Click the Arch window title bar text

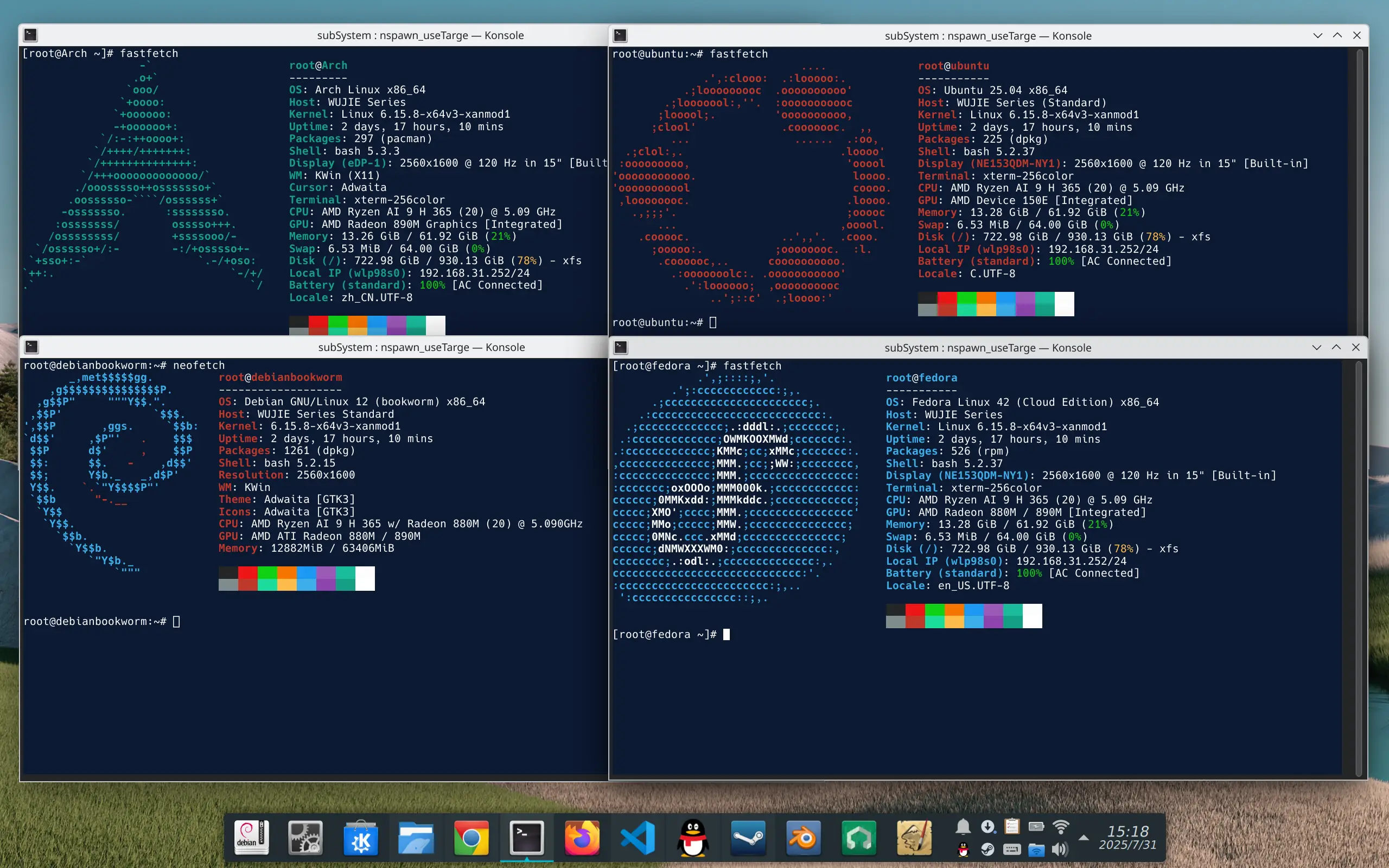point(420,35)
